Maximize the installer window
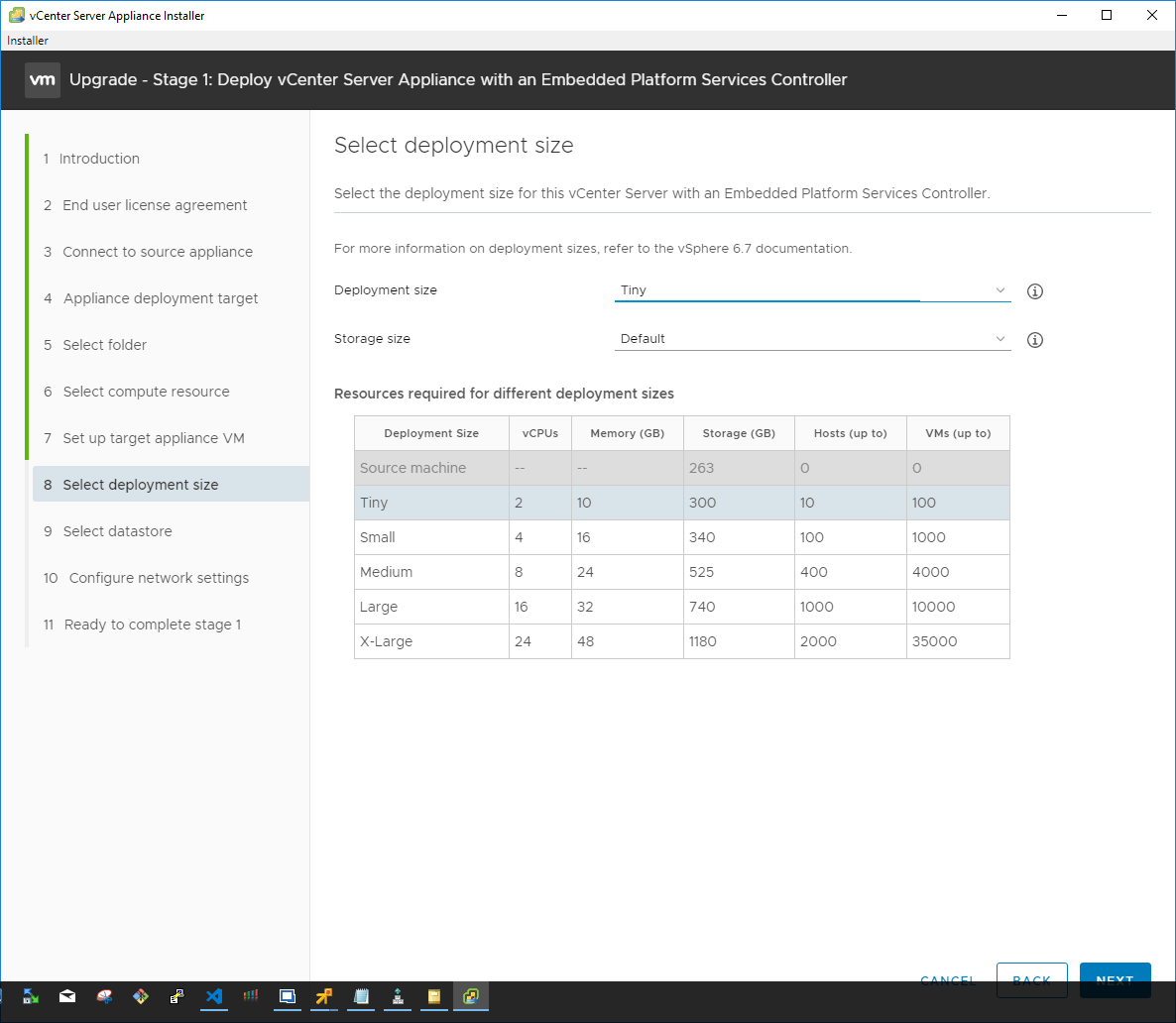 click(1107, 15)
